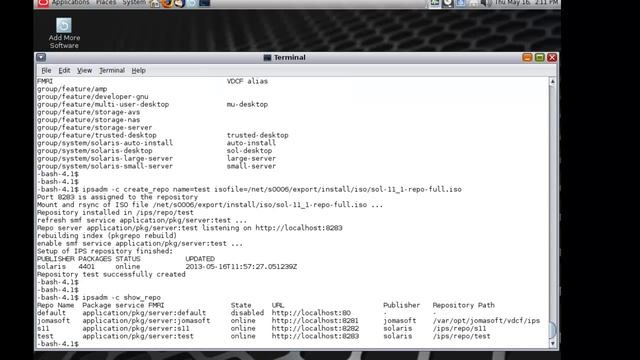
Task: Click the line 'Setup of IPS repository finished:'
Action: tap(105, 251)
